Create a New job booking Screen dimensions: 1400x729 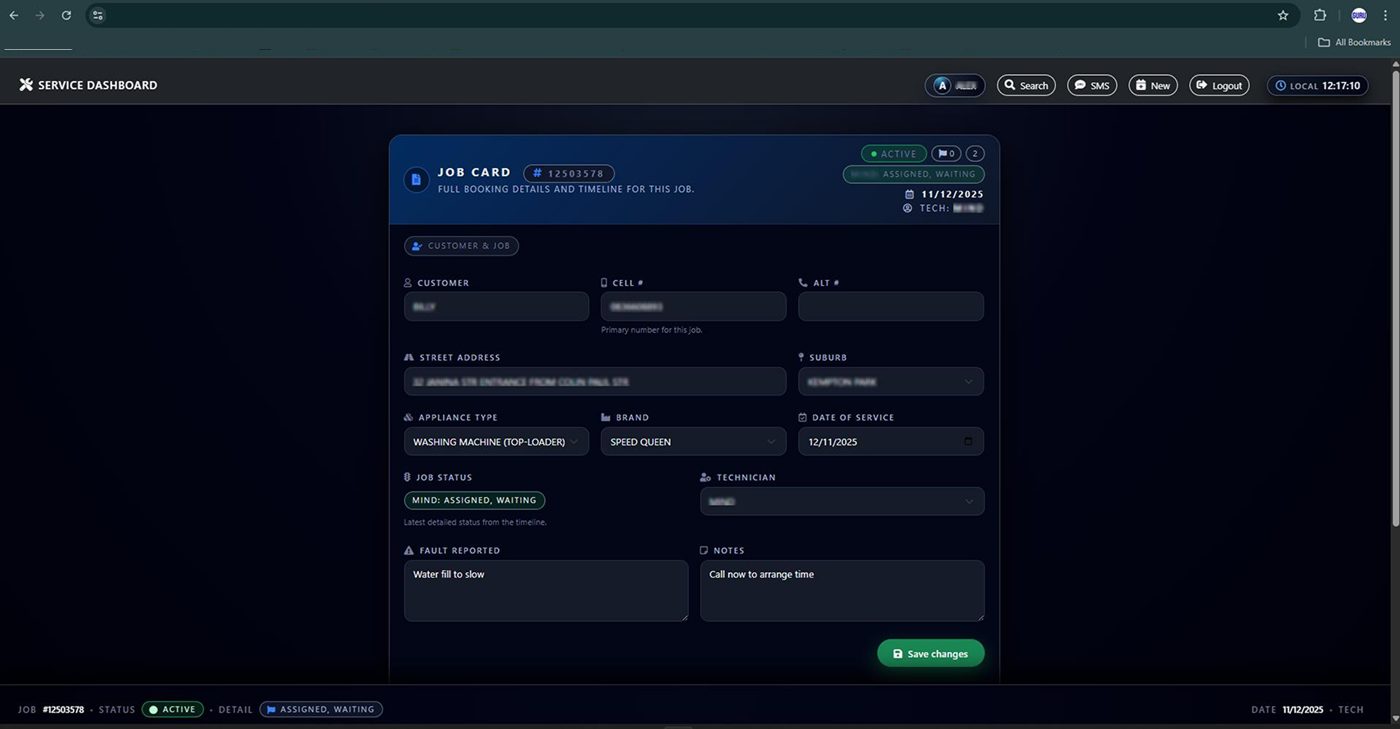1152,86
